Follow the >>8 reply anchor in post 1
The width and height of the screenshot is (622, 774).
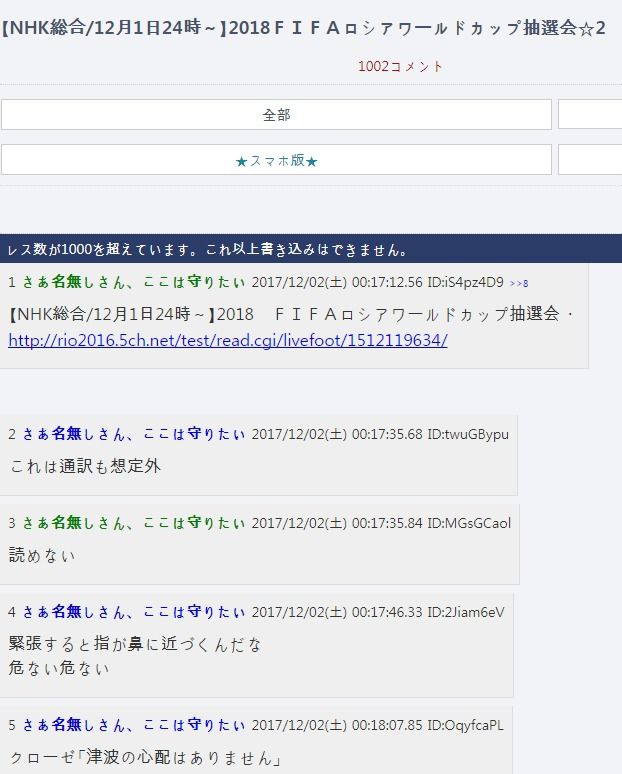519,283
